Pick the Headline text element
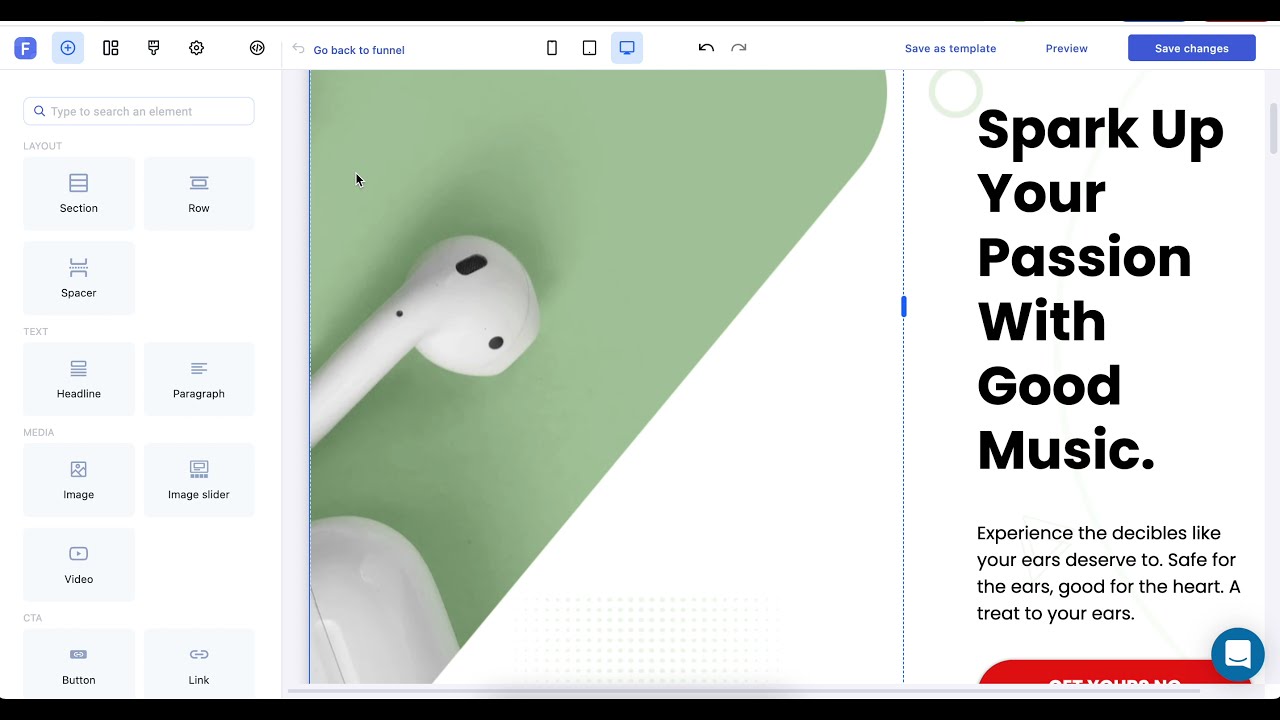Image resolution: width=1280 pixels, height=720 pixels. tap(79, 379)
